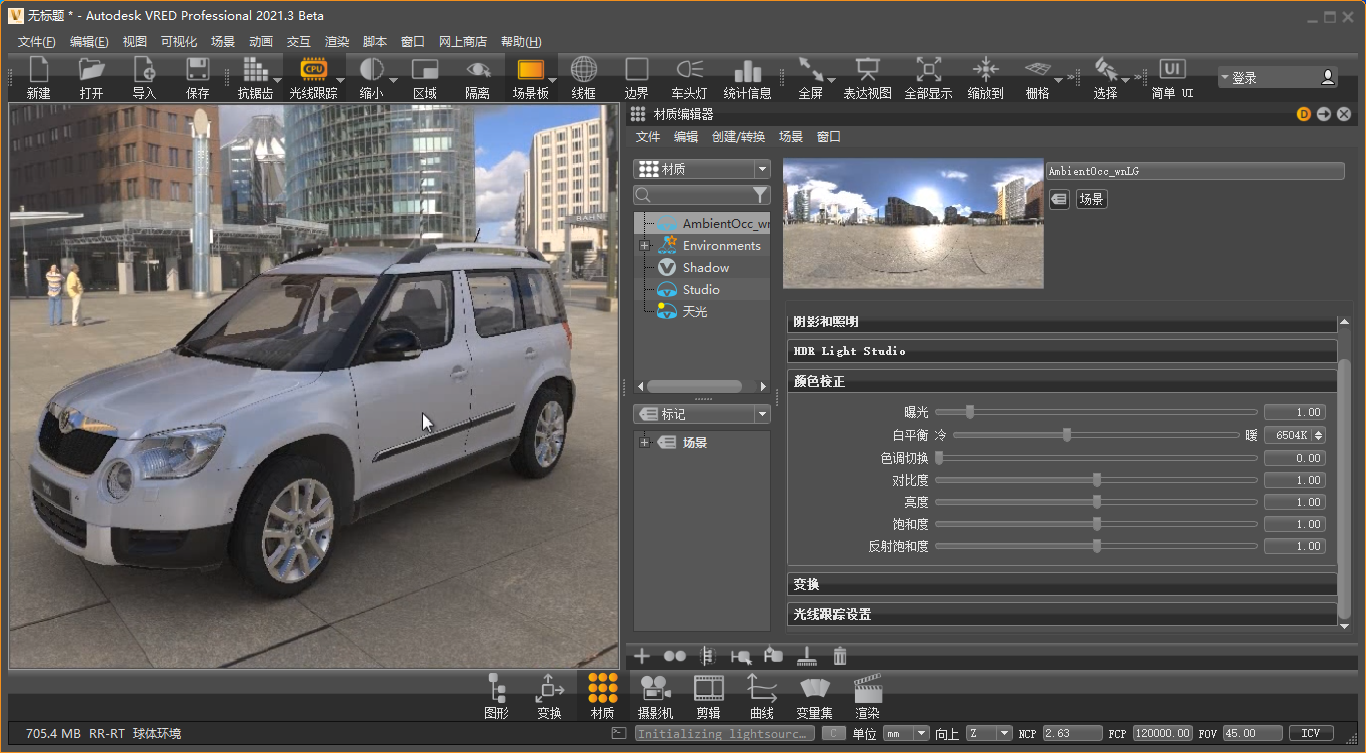The image size is (1366, 753).
Task: Click the 缩小 downscale icon
Action: tap(371, 78)
